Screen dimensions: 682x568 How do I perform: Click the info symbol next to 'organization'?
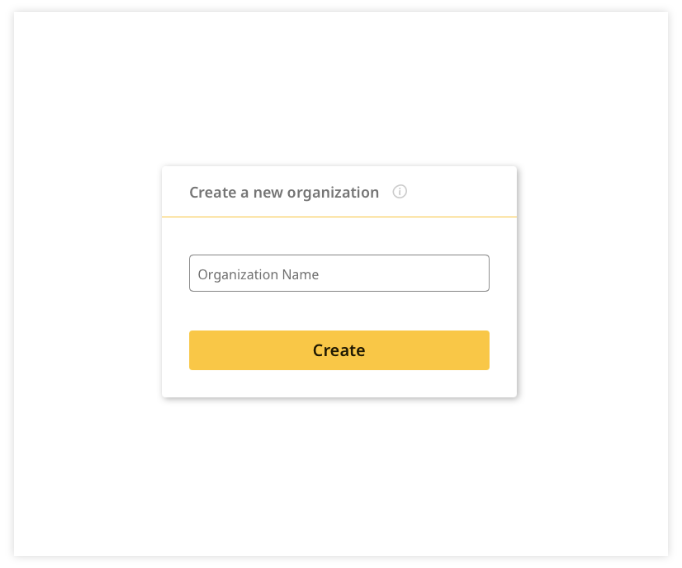399,191
